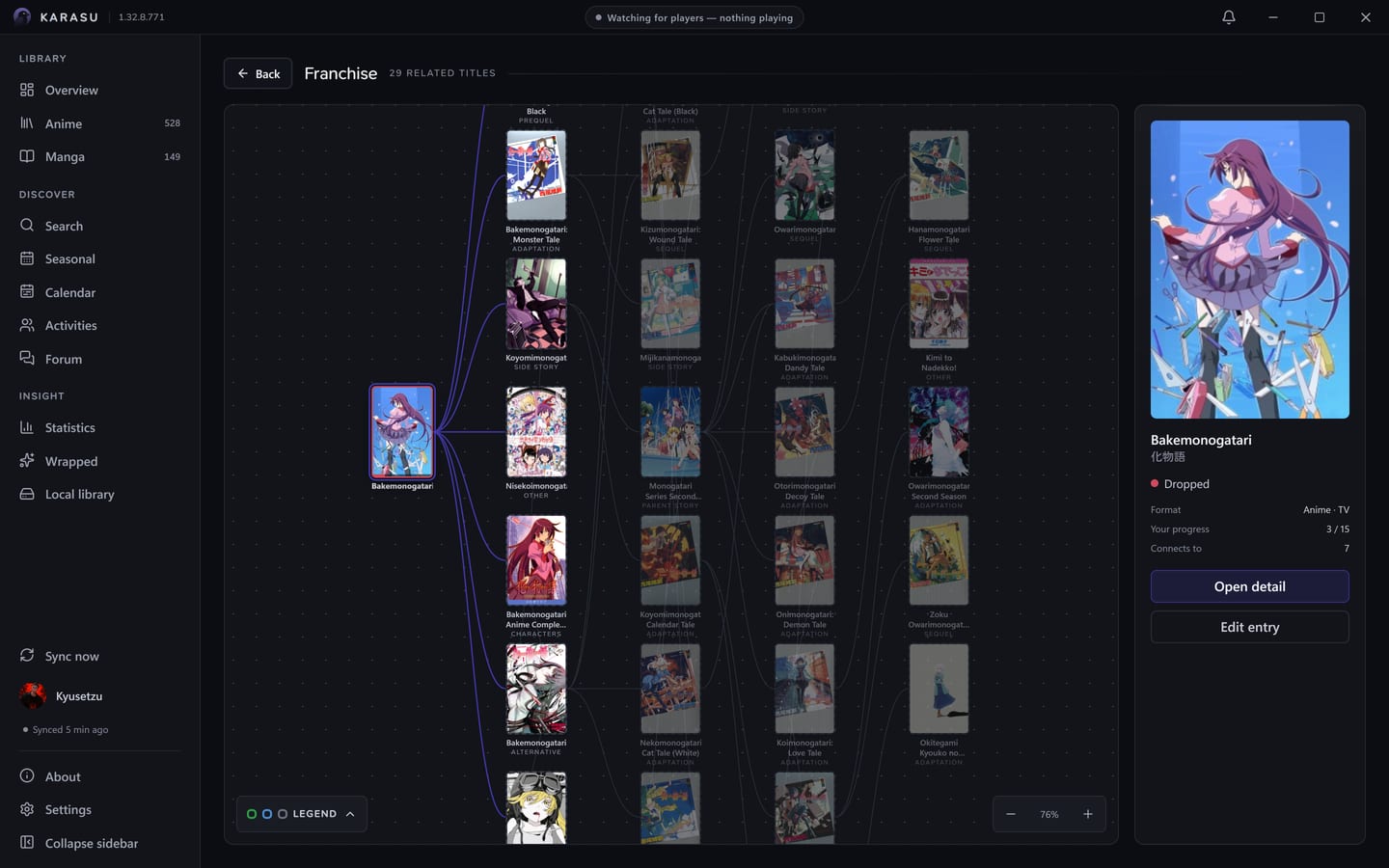Select Bakemonogatari: Monster Tale node
1389x868 pixels.
[536, 176]
